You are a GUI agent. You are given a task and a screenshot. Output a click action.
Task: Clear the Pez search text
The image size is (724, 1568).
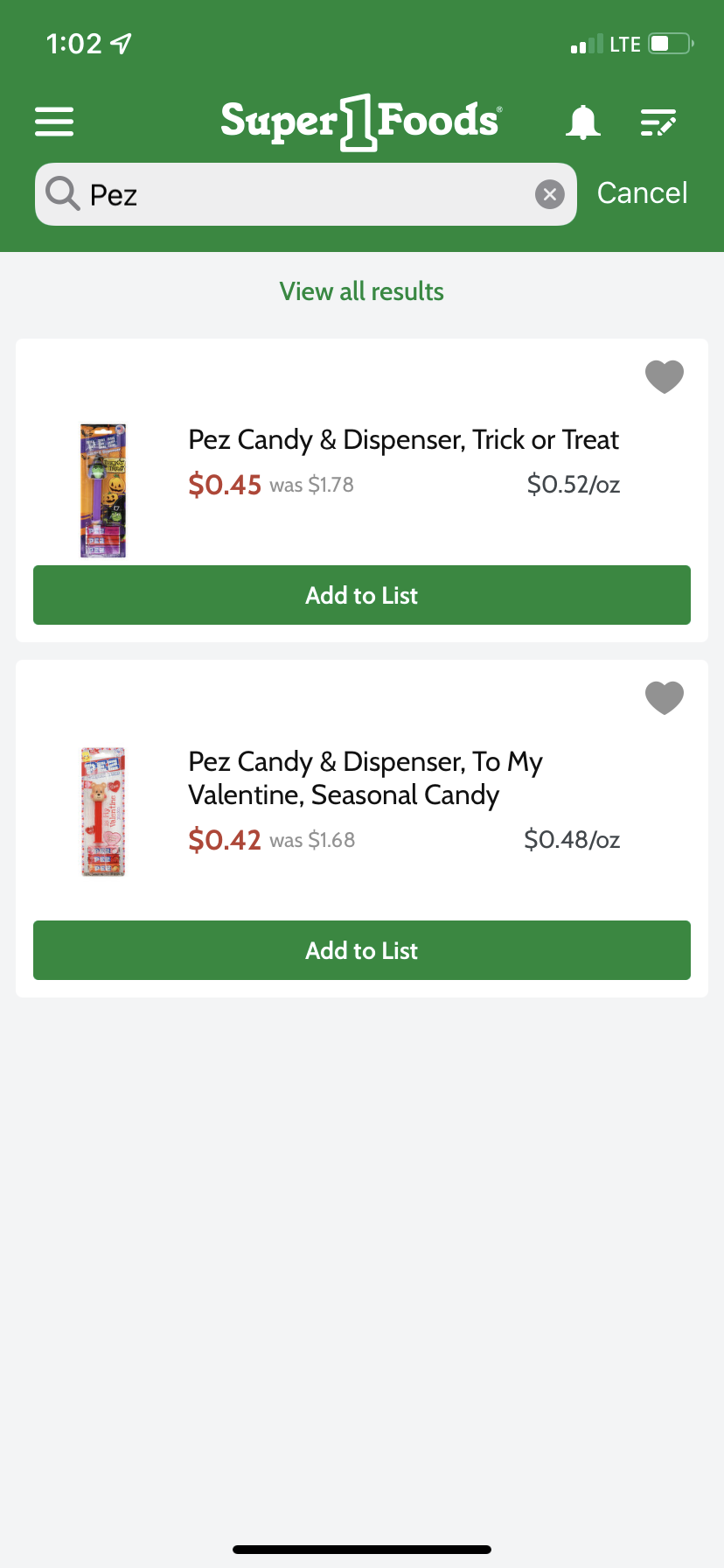(549, 194)
